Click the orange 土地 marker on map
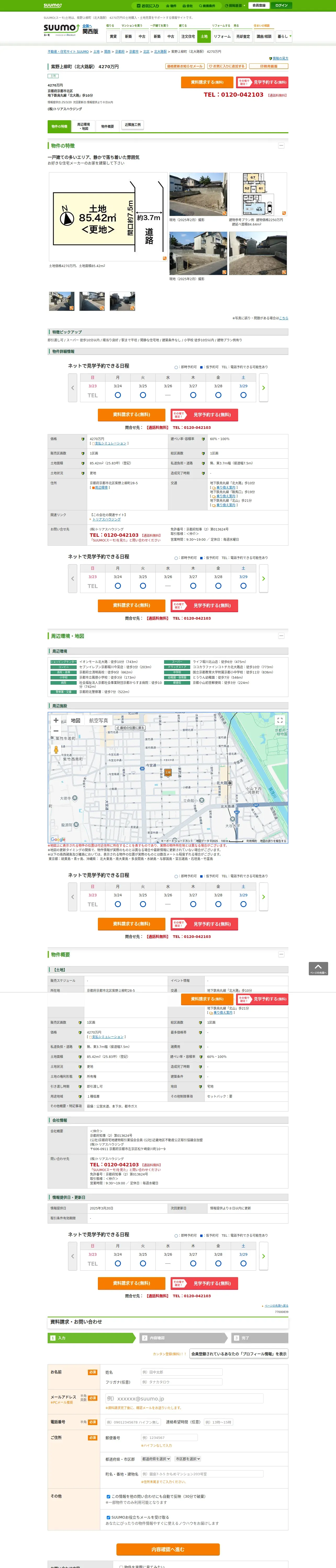This screenshot has width=336, height=1568. pyautogui.click(x=168, y=773)
